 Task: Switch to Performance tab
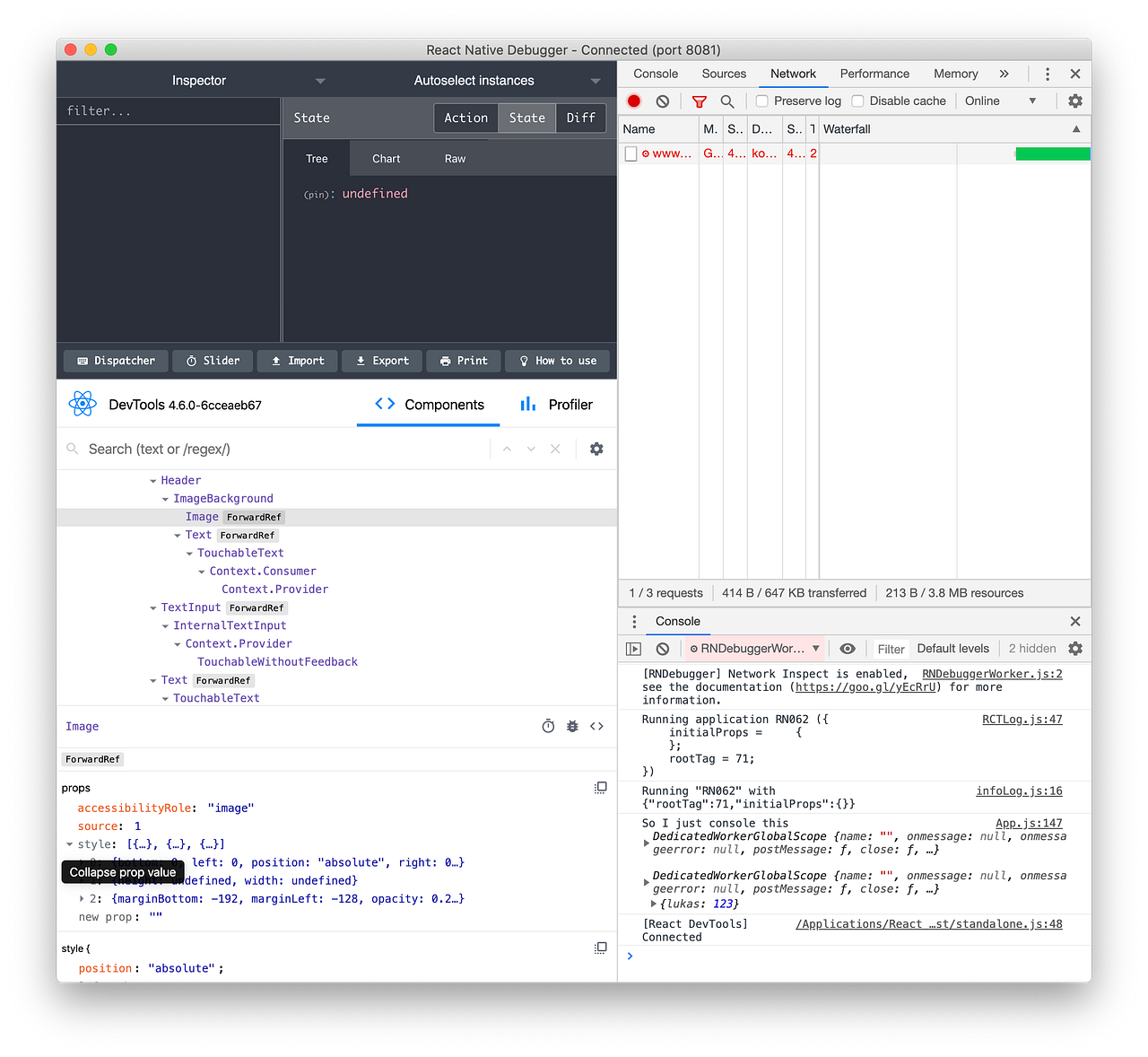(874, 74)
